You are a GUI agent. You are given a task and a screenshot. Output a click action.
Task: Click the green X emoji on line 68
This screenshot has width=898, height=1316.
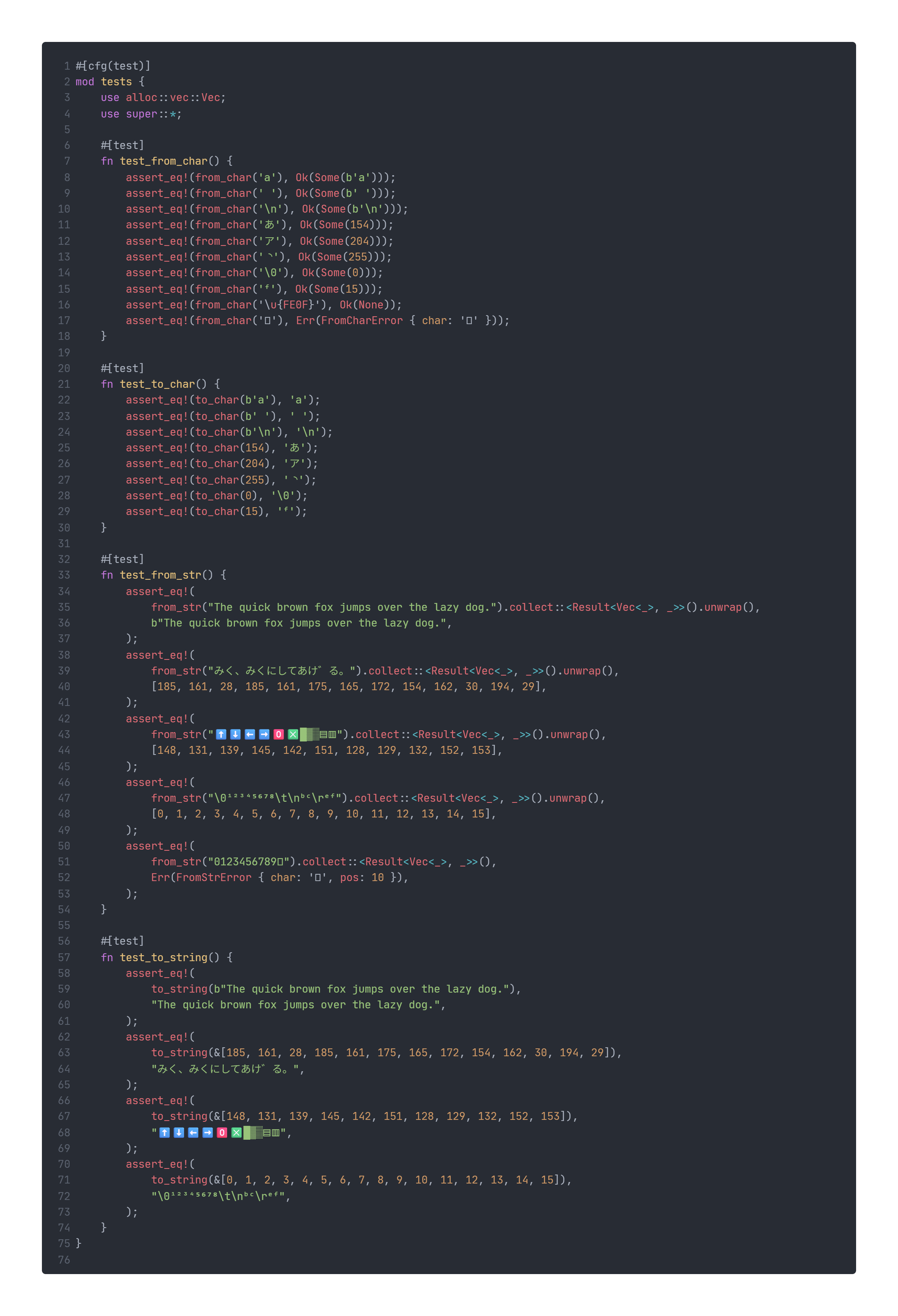[236, 1133]
